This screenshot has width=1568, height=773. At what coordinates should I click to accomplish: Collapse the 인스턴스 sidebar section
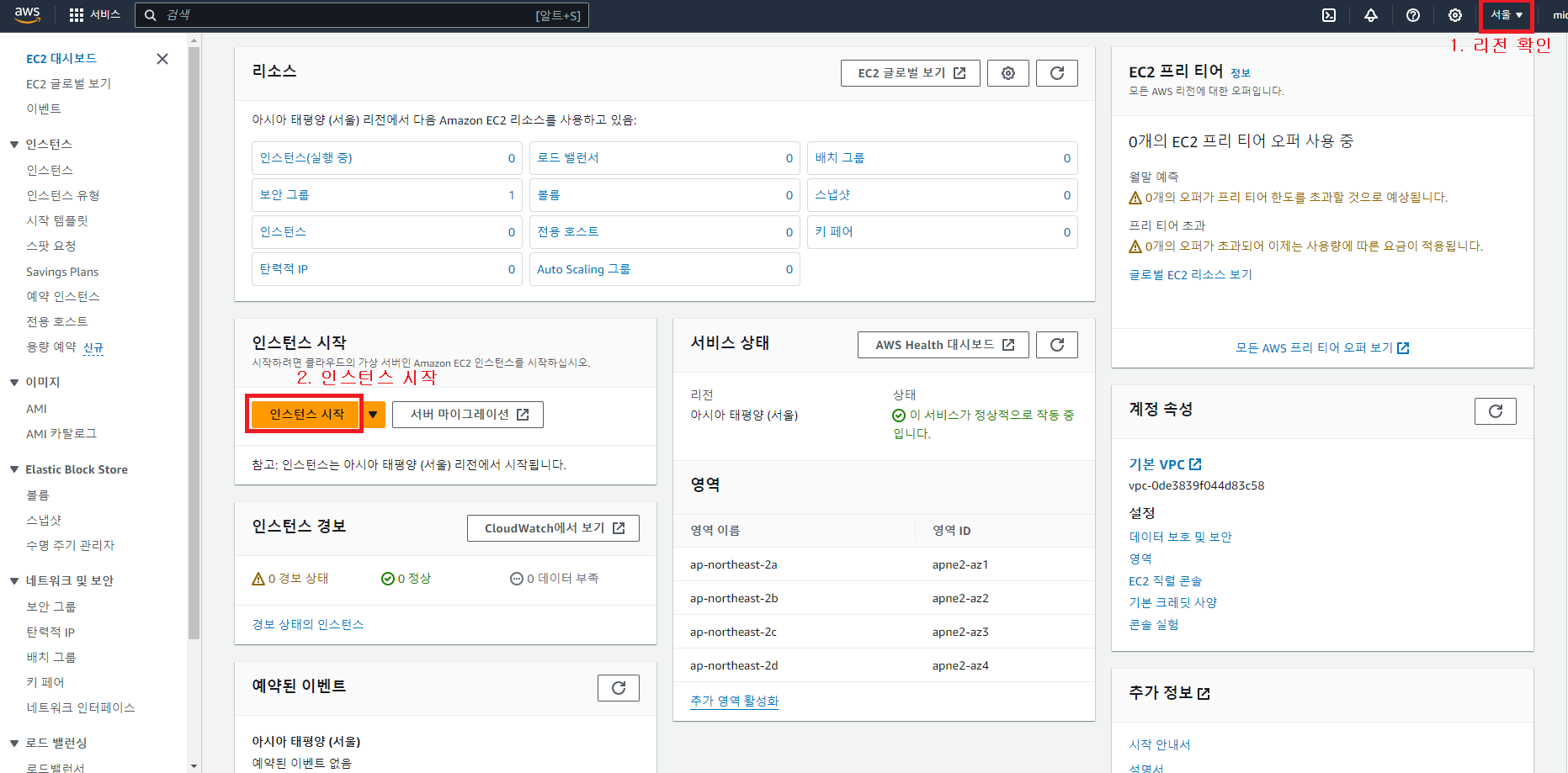point(14,145)
